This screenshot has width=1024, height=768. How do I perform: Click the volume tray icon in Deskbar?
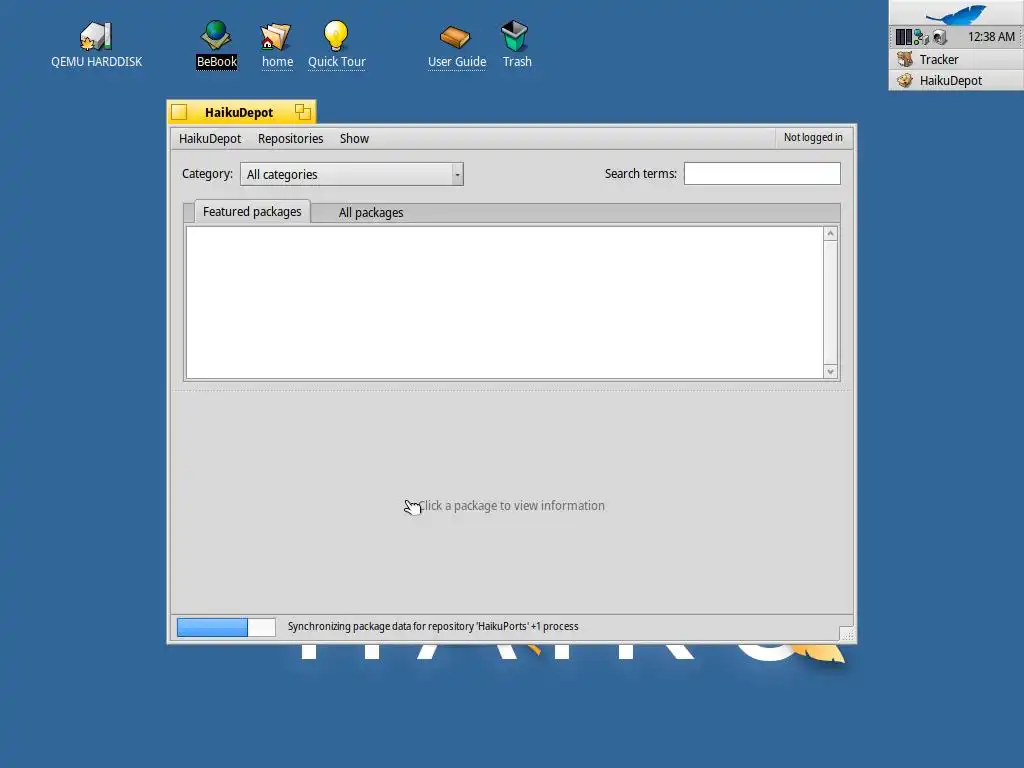(940, 37)
